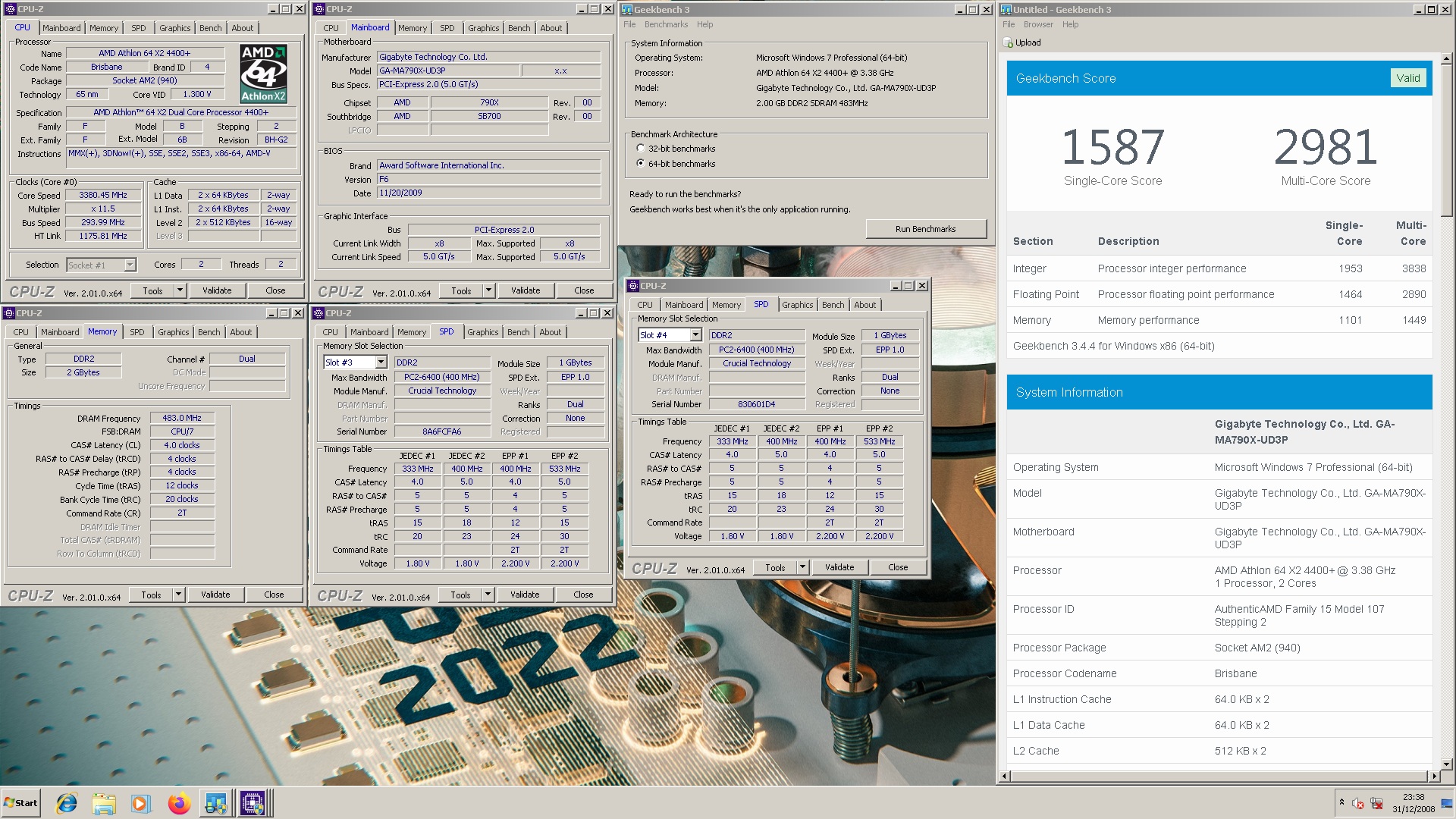Switch to Graphics tab in the CPU-Z Memory window
The width and height of the screenshot is (1456, 819).
coord(173,332)
